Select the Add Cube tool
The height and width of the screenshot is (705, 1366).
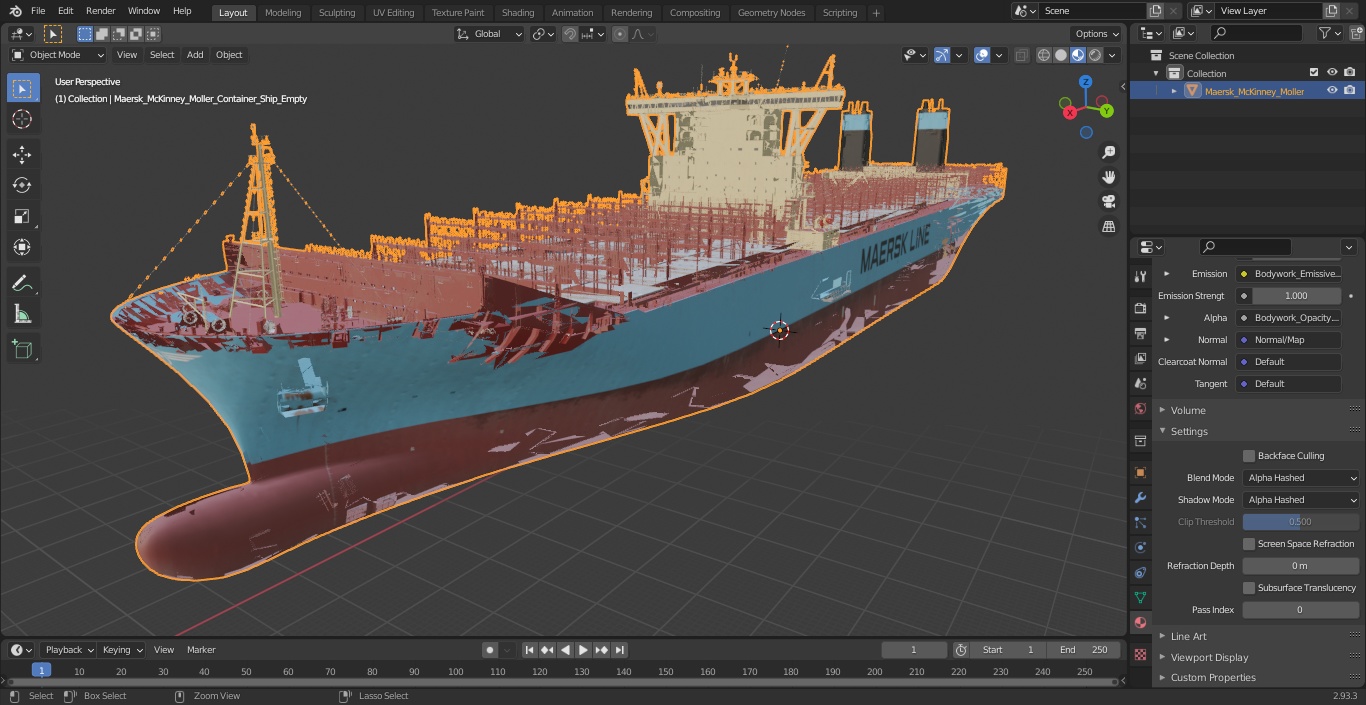point(22,349)
